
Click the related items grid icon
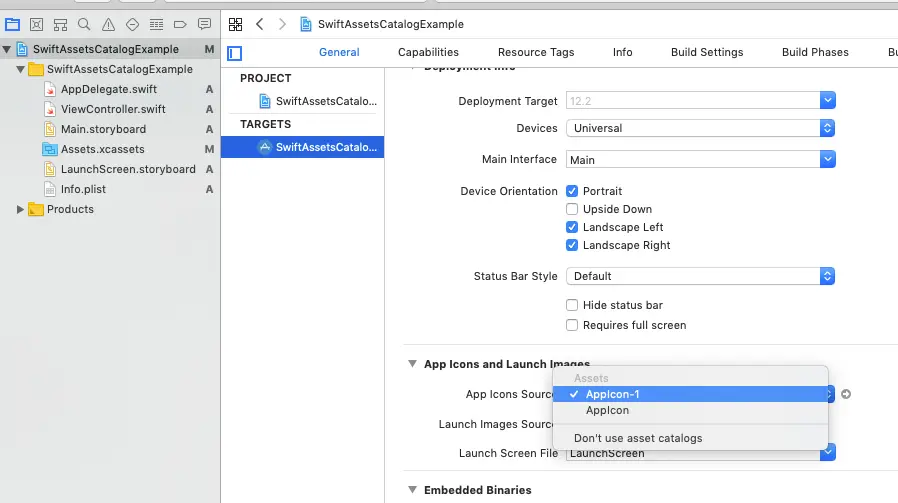(x=235, y=24)
